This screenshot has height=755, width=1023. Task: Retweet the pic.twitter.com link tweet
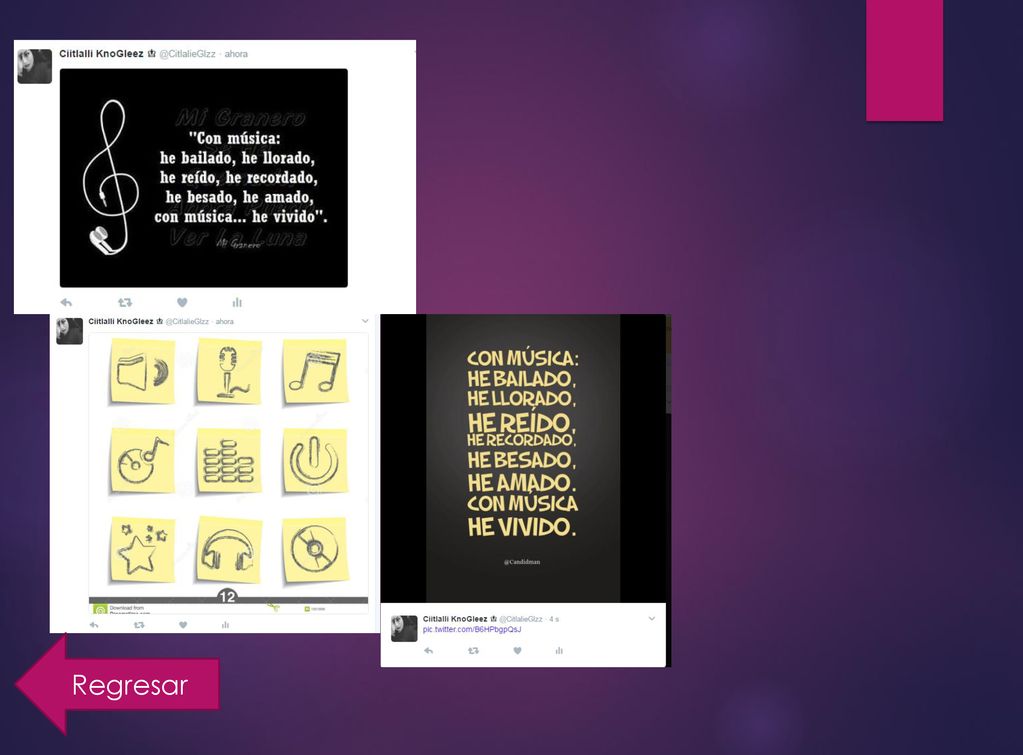click(474, 651)
